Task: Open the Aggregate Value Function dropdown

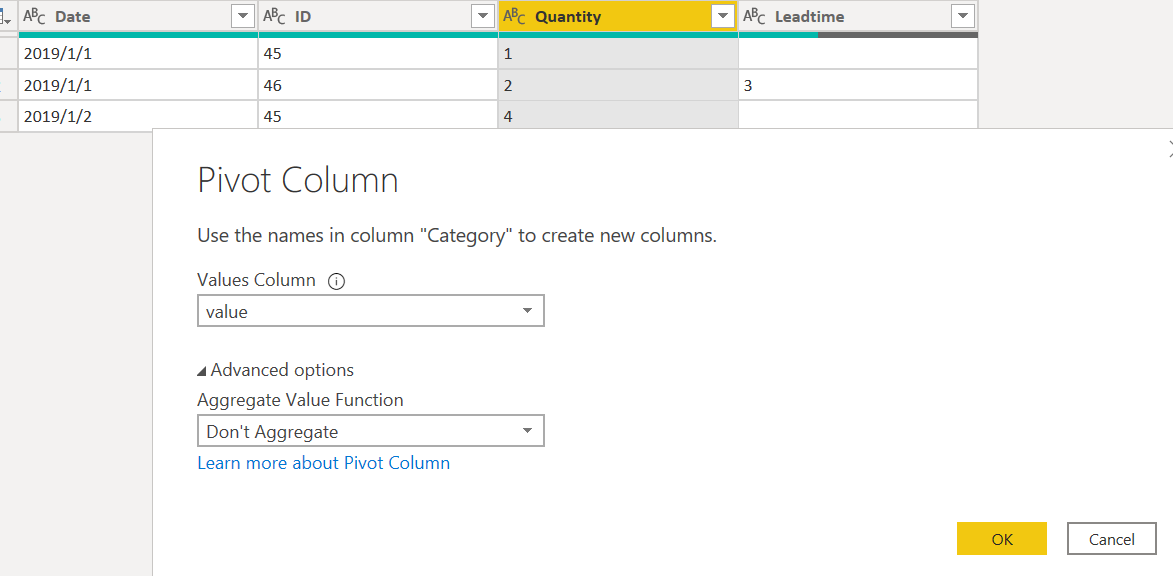Action: tap(370, 431)
